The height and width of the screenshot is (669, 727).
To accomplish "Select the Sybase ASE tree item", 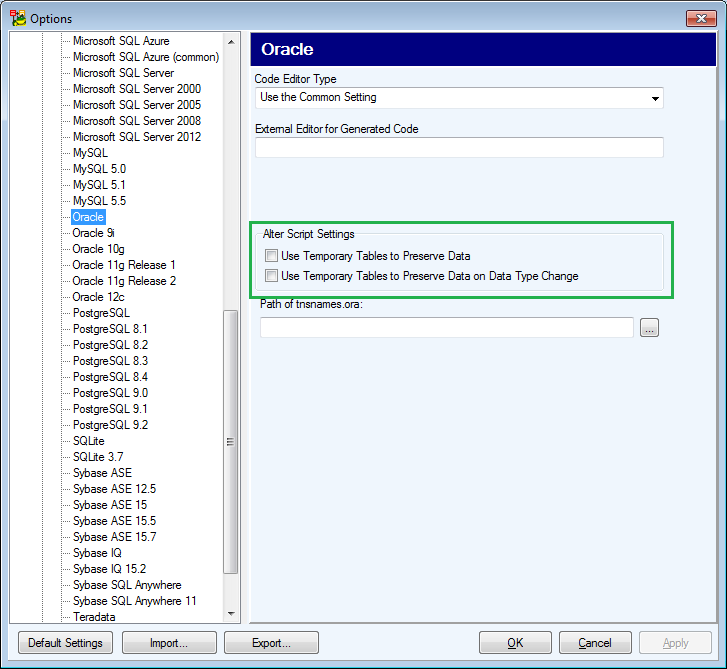I will pos(102,473).
